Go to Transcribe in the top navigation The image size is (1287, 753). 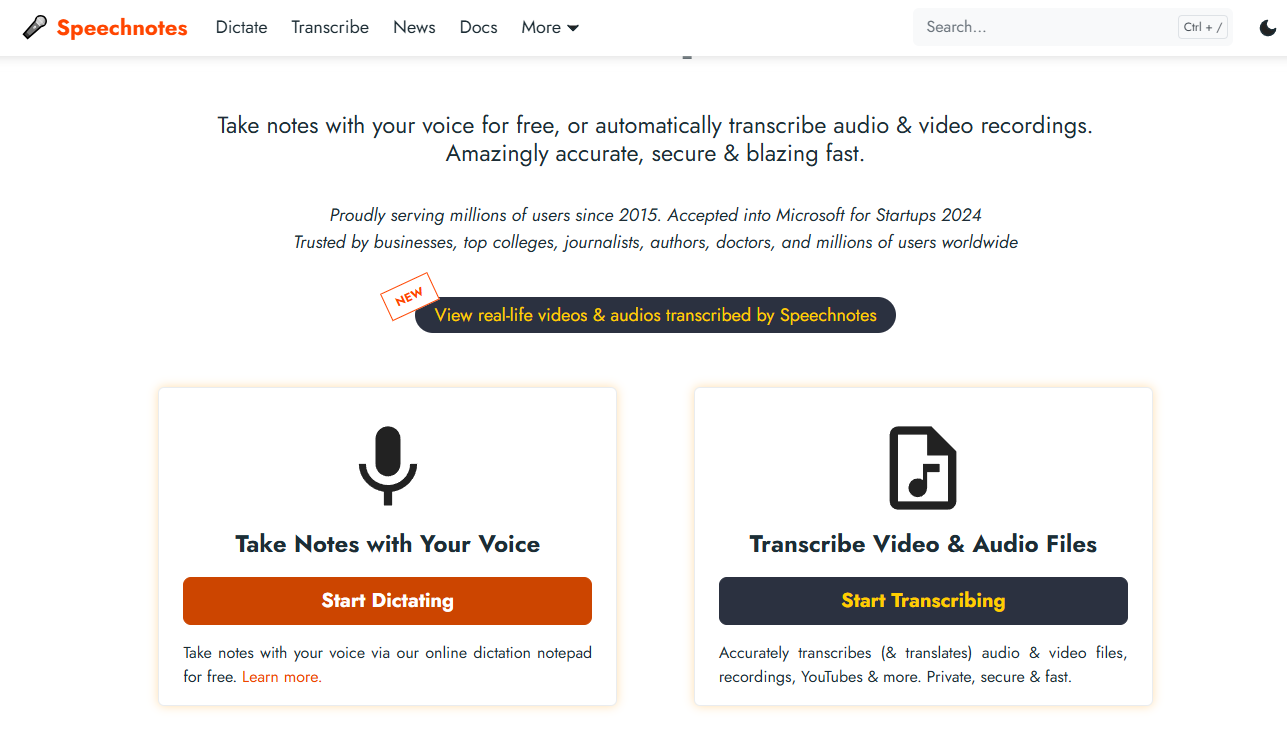pos(330,27)
